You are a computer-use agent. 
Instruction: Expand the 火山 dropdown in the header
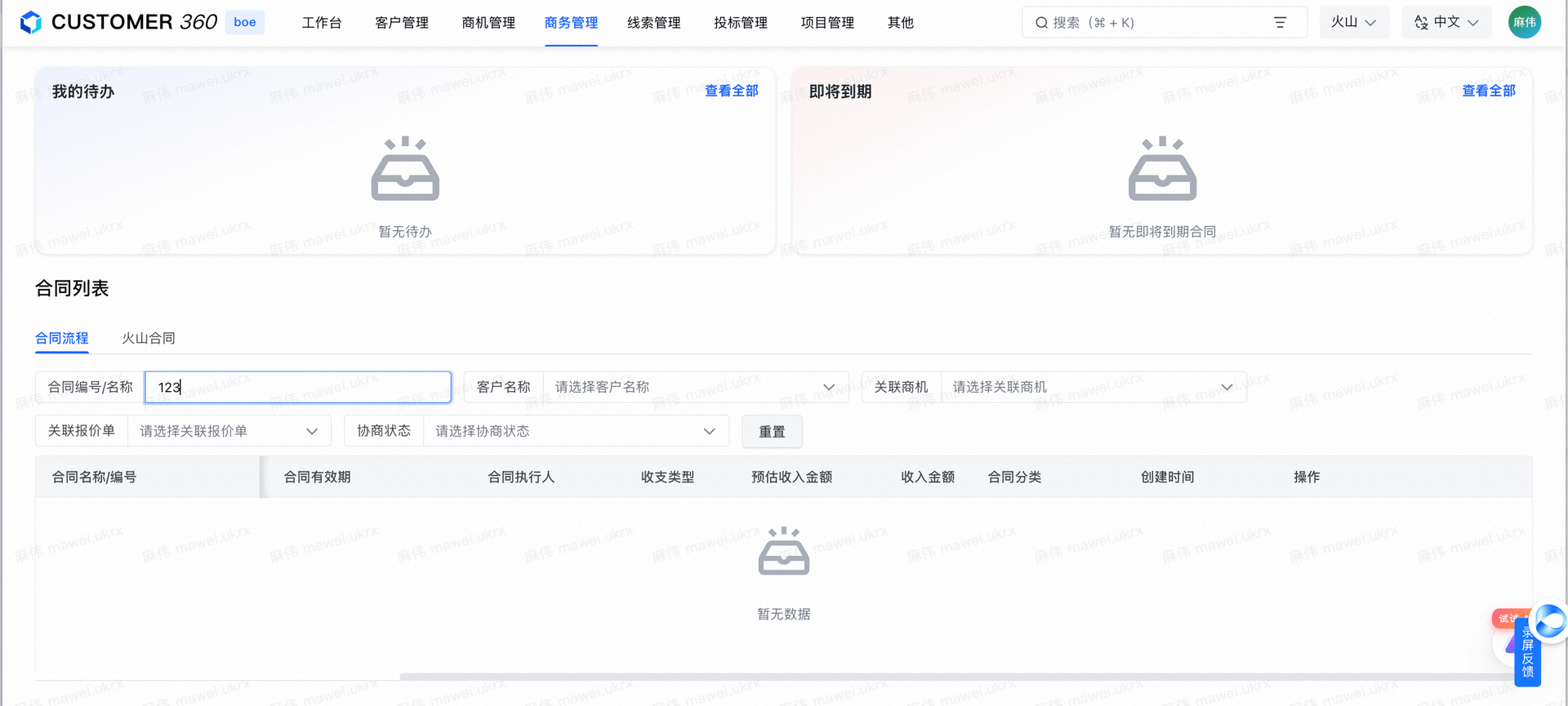(1354, 22)
